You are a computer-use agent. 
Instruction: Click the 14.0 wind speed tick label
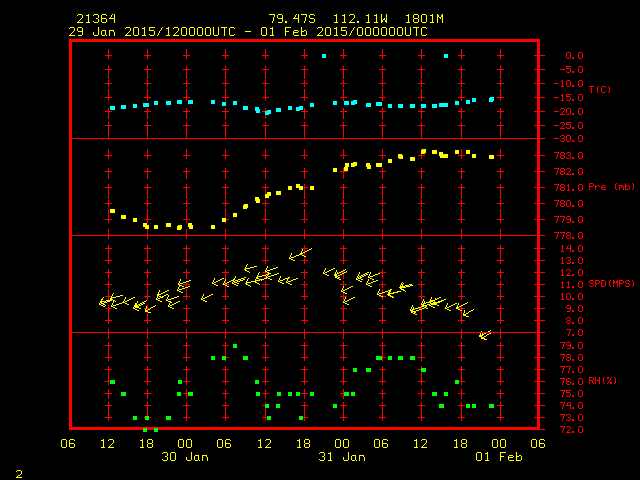(571, 249)
